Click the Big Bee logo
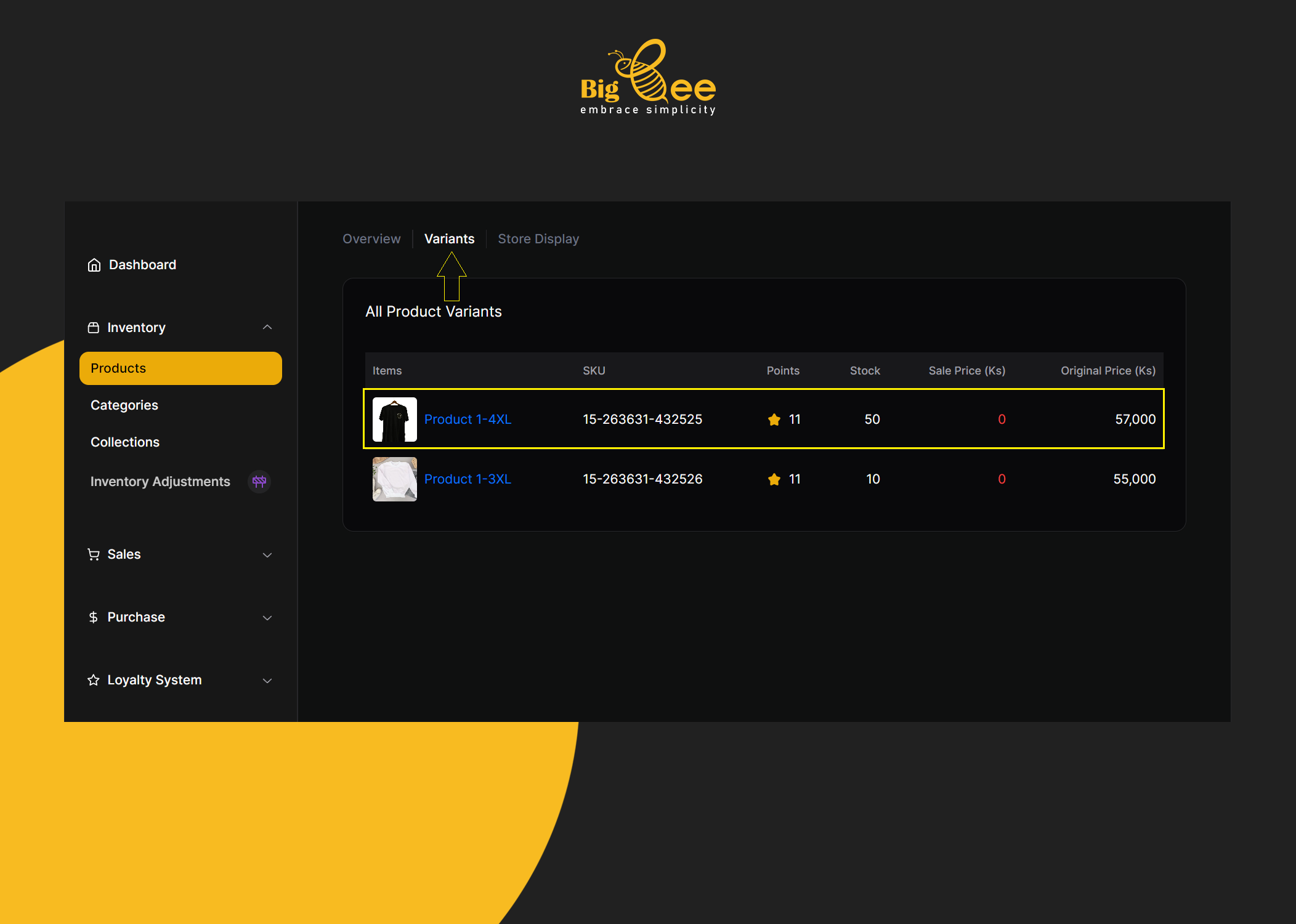 click(648, 77)
